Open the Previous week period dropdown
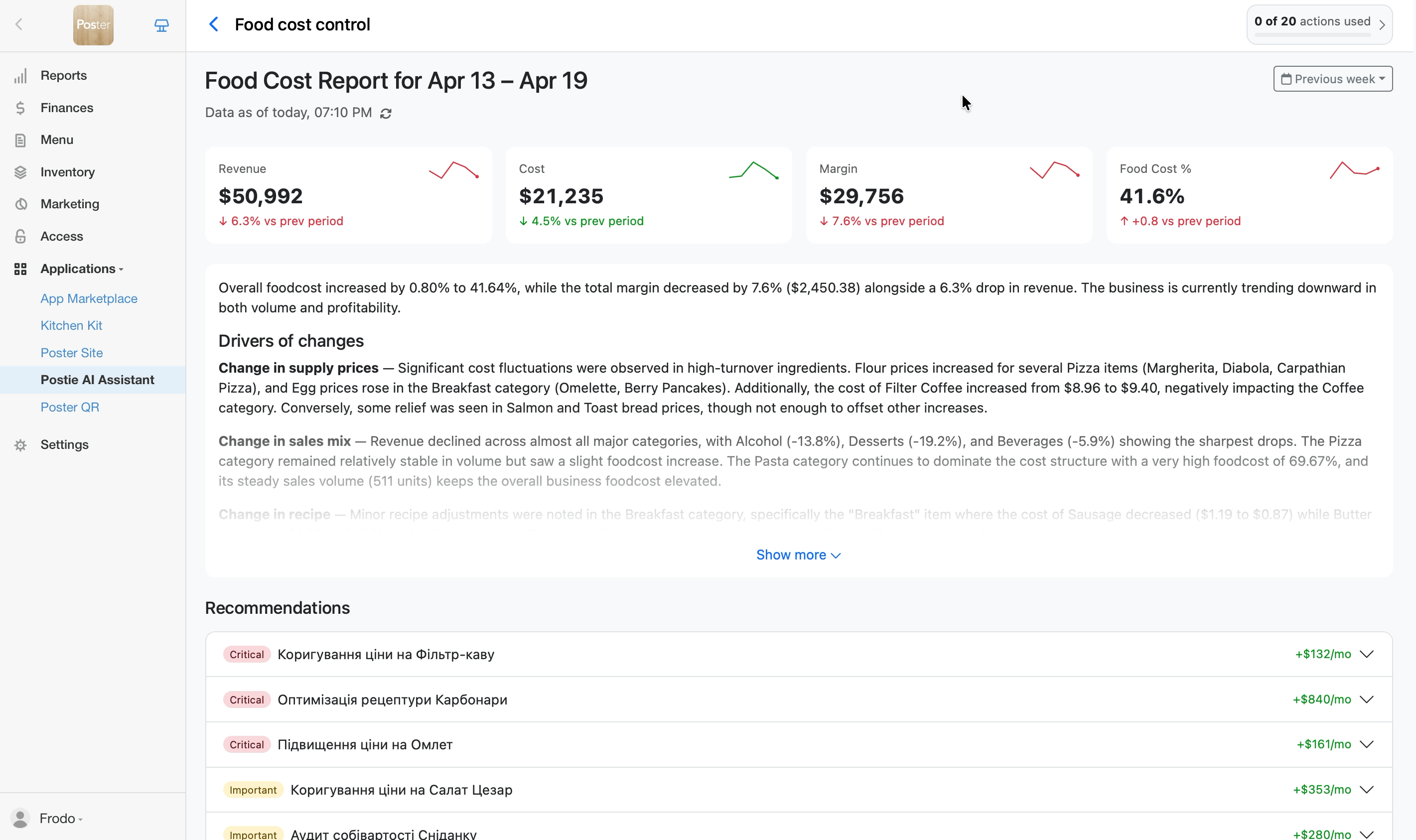Screen dimensions: 1416x840 coord(1332,79)
